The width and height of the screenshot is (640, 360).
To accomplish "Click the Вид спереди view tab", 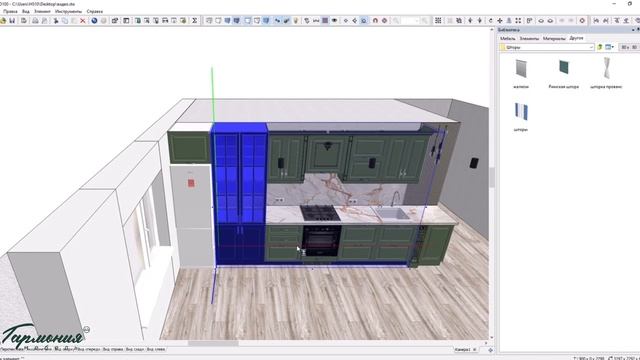I will 88,349.
